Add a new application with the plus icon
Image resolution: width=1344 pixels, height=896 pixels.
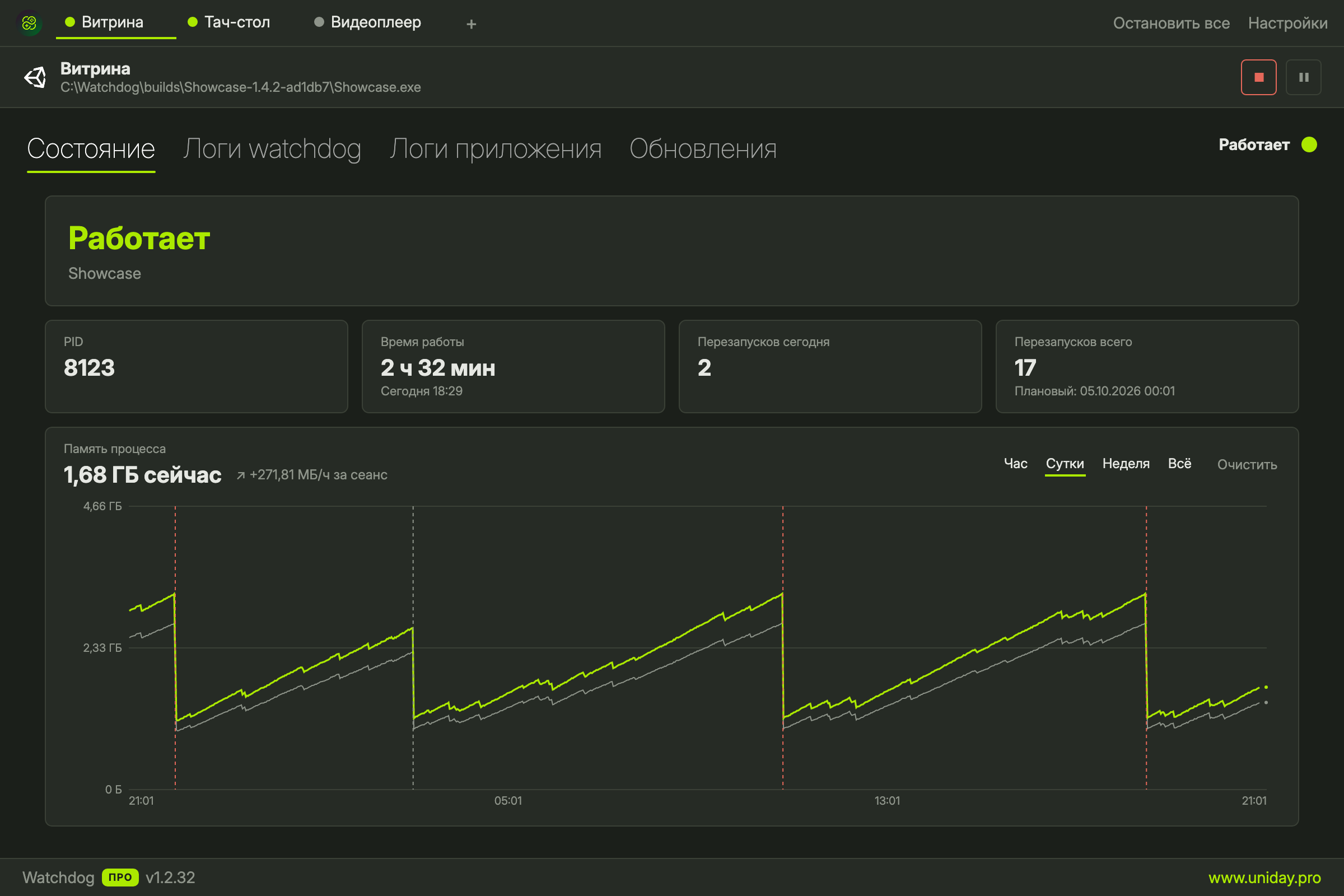pos(471,24)
